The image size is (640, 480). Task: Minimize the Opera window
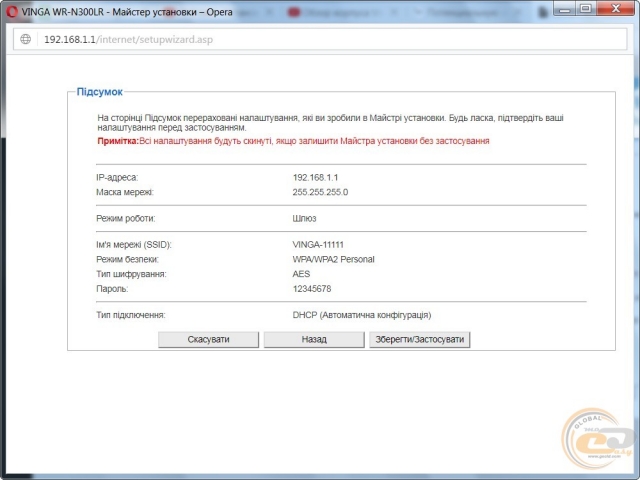point(564,9)
